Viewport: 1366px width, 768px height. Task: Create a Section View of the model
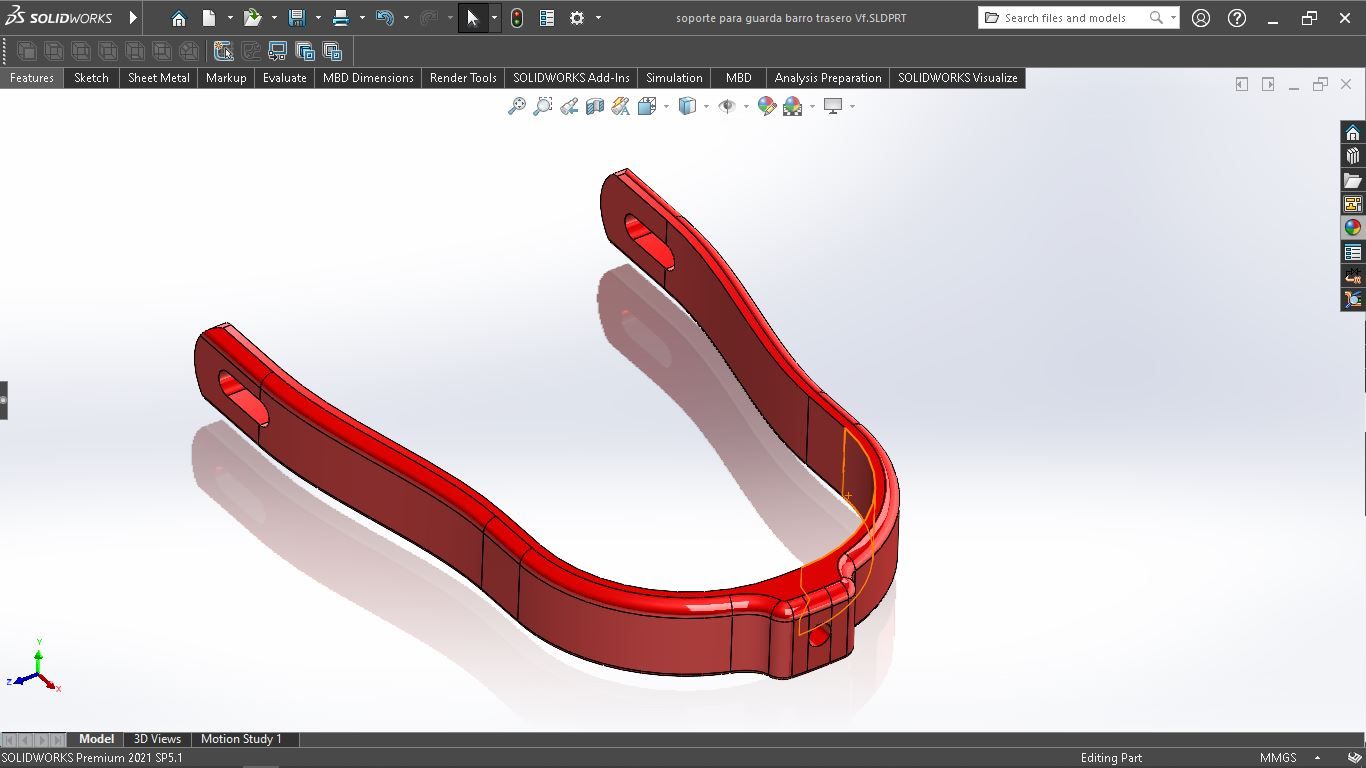click(594, 105)
